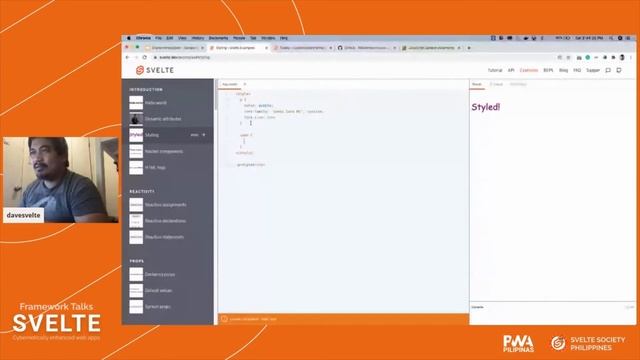Switch to the CSS output tab
Viewport: 640px width, 360px height.
(x=518, y=84)
